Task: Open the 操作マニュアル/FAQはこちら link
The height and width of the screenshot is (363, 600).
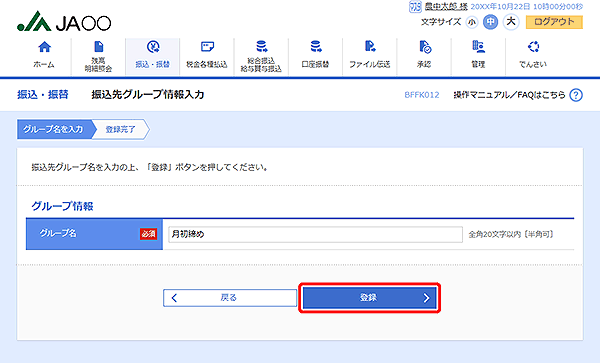Action: pos(509,95)
